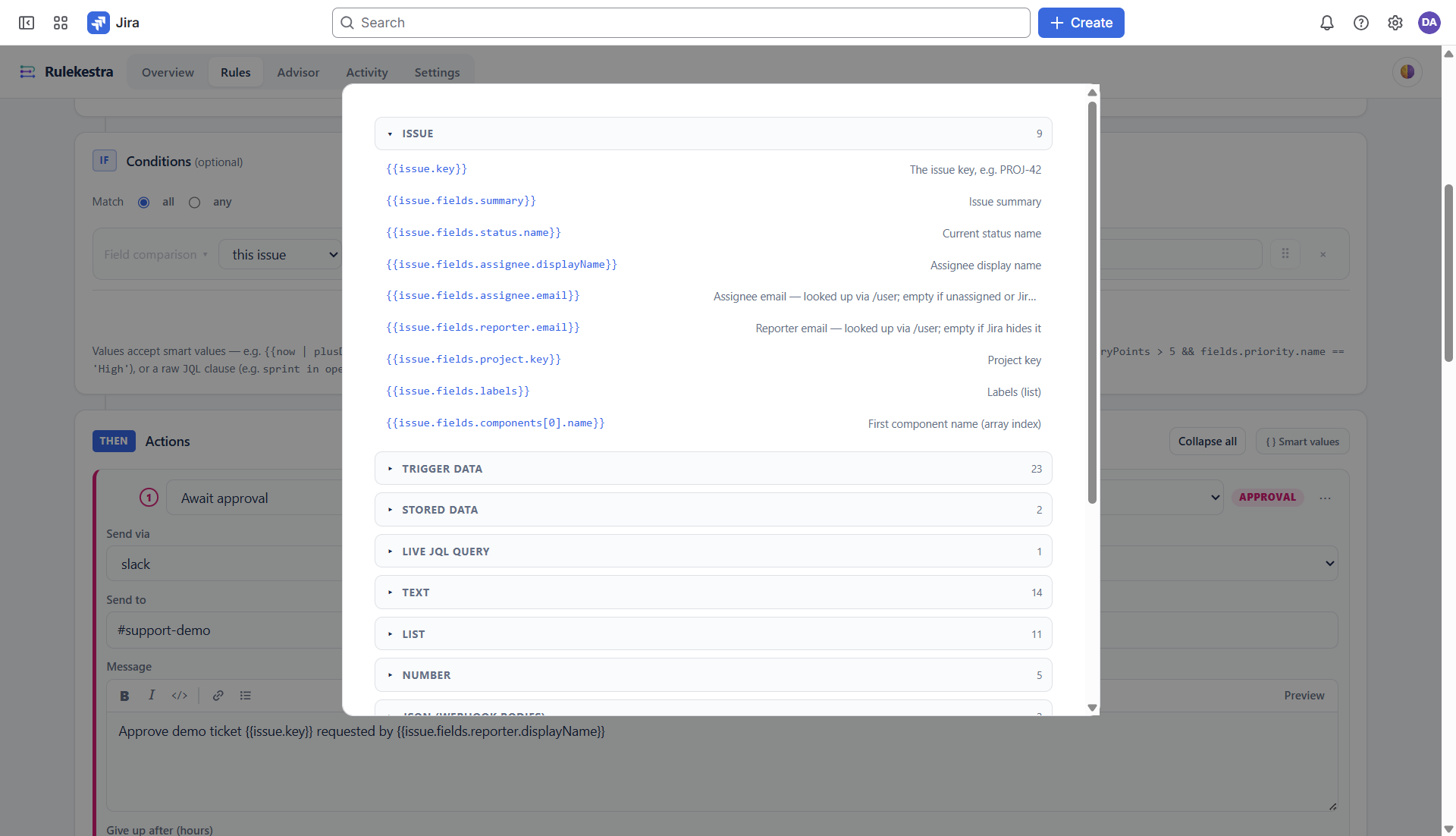Image resolution: width=1456 pixels, height=836 pixels.
Task: Expand the LIST smart values section
Action: 714,634
